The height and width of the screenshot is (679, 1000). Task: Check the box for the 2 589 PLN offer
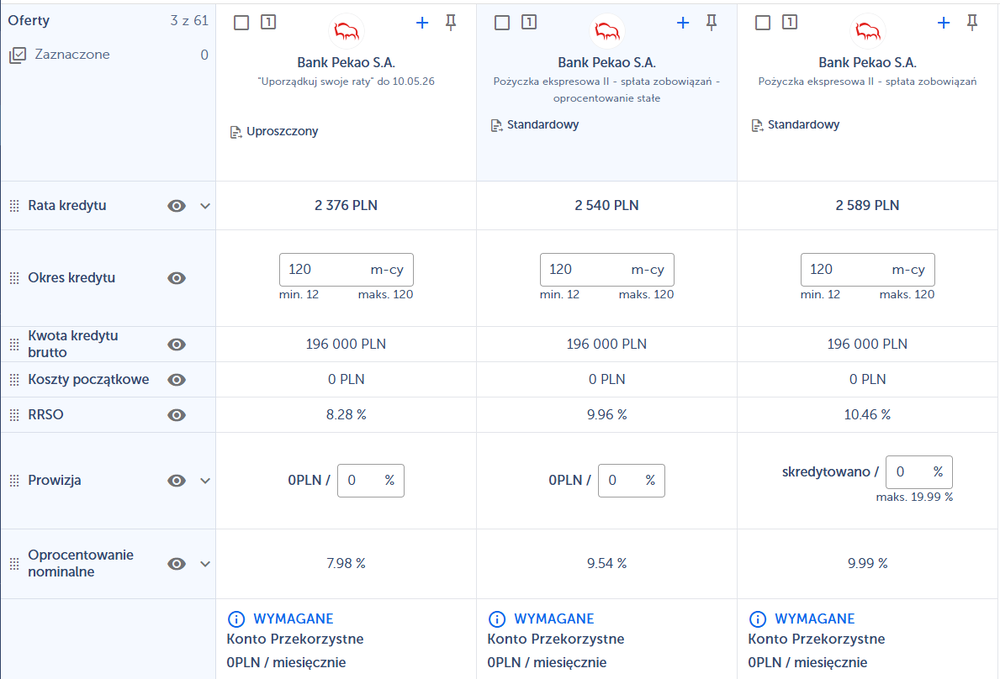coord(763,23)
